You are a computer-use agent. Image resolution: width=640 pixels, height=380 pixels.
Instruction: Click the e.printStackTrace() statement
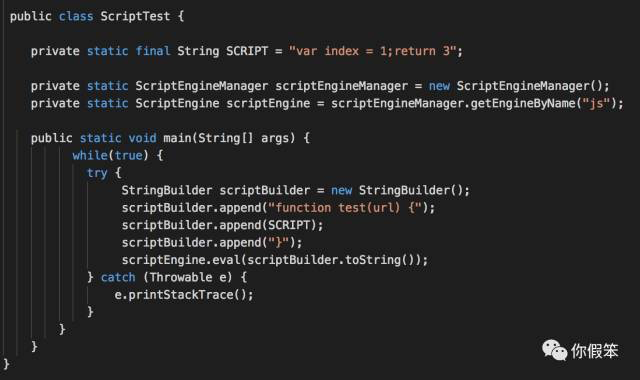pyautogui.click(x=184, y=295)
